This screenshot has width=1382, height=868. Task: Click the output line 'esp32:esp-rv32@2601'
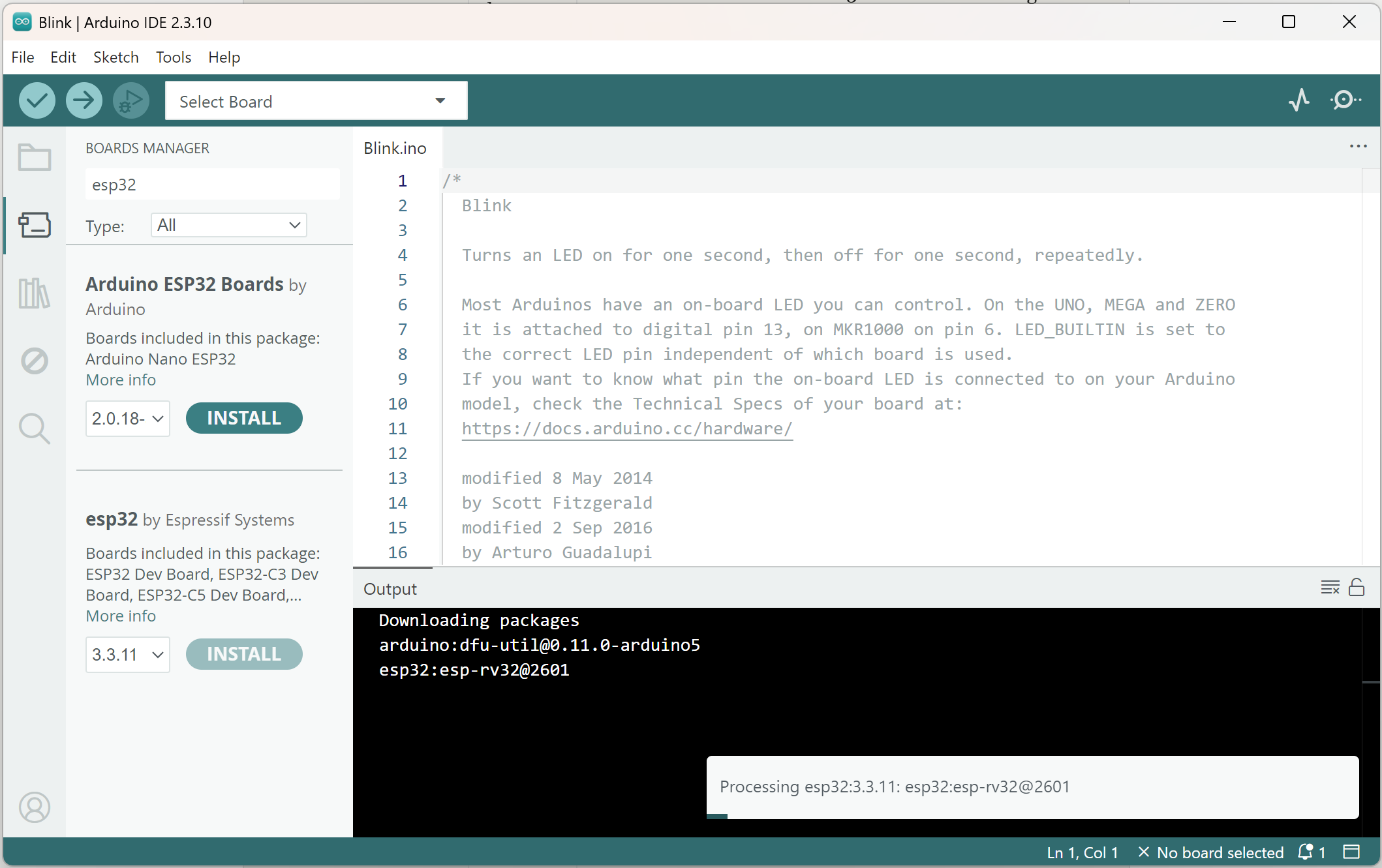[x=474, y=670]
